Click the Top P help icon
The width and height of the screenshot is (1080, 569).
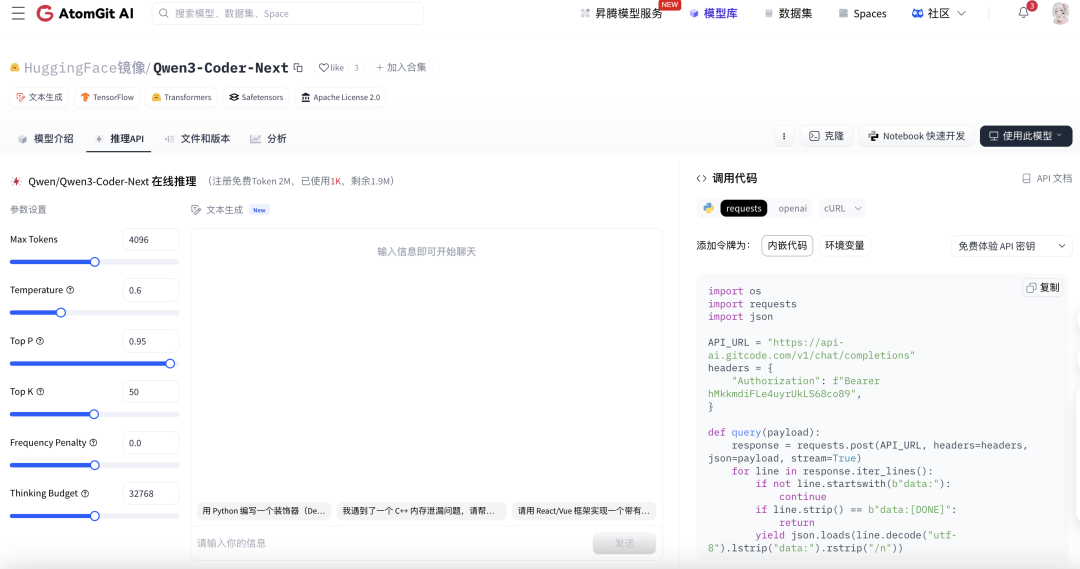click(x=40, y=341)
